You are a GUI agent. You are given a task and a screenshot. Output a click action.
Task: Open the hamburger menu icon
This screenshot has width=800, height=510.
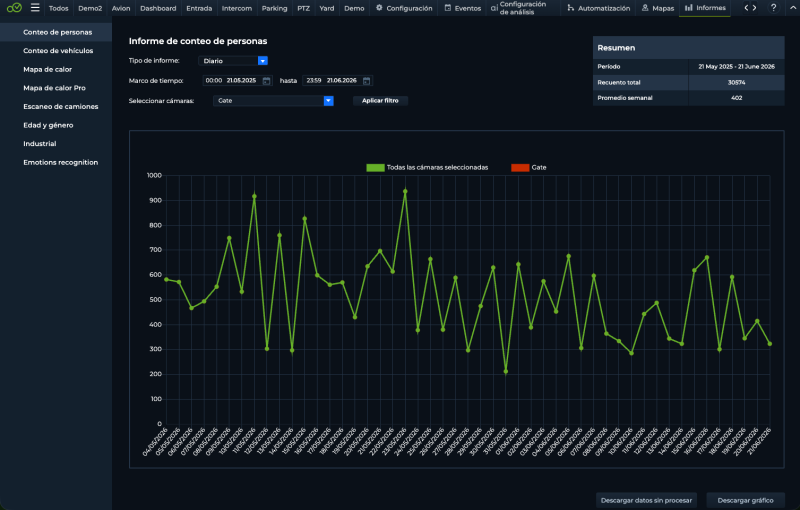tap(35, 8)
